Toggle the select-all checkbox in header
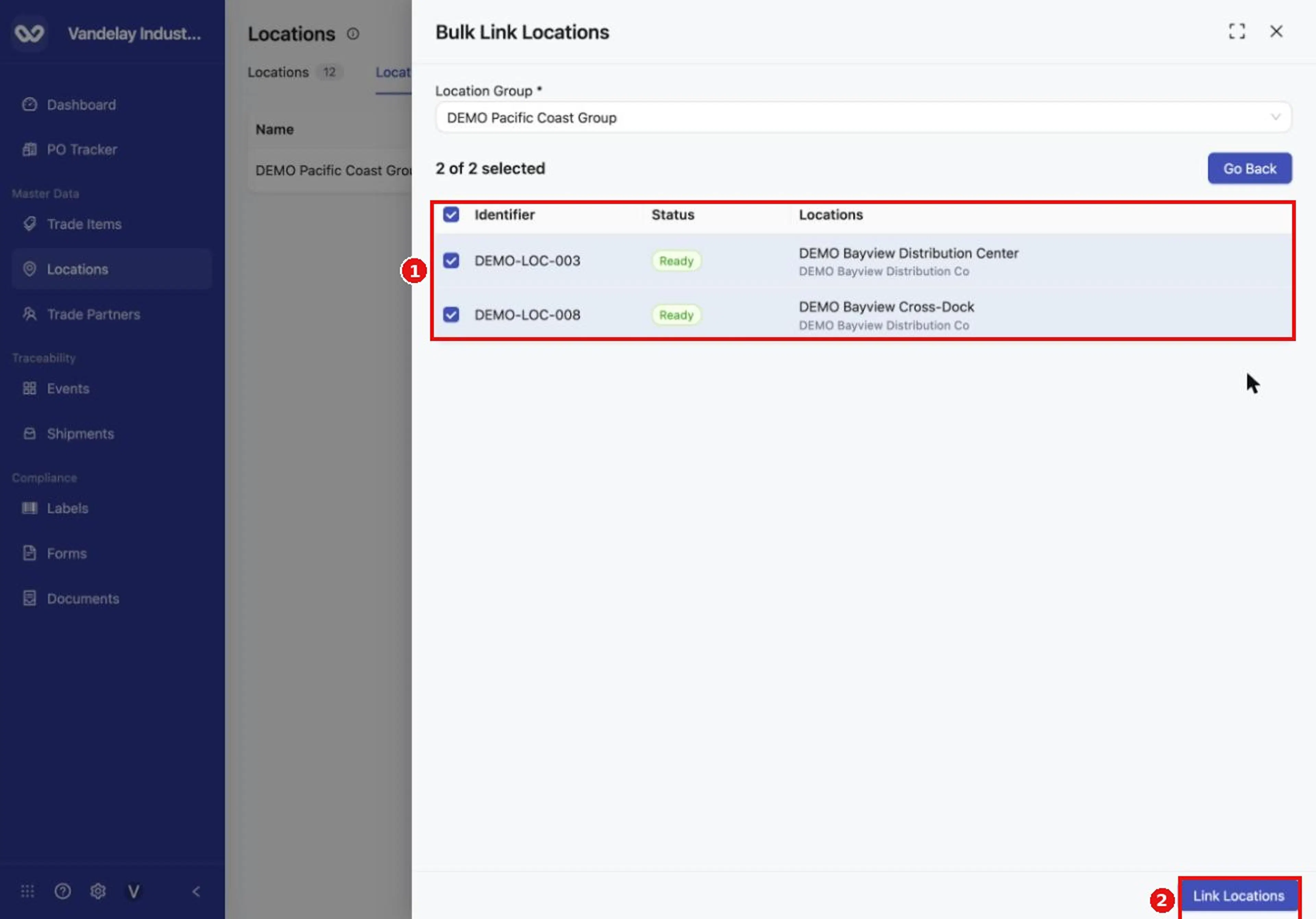The height and width of the screenshot is (919, 1316). (451, 214)
